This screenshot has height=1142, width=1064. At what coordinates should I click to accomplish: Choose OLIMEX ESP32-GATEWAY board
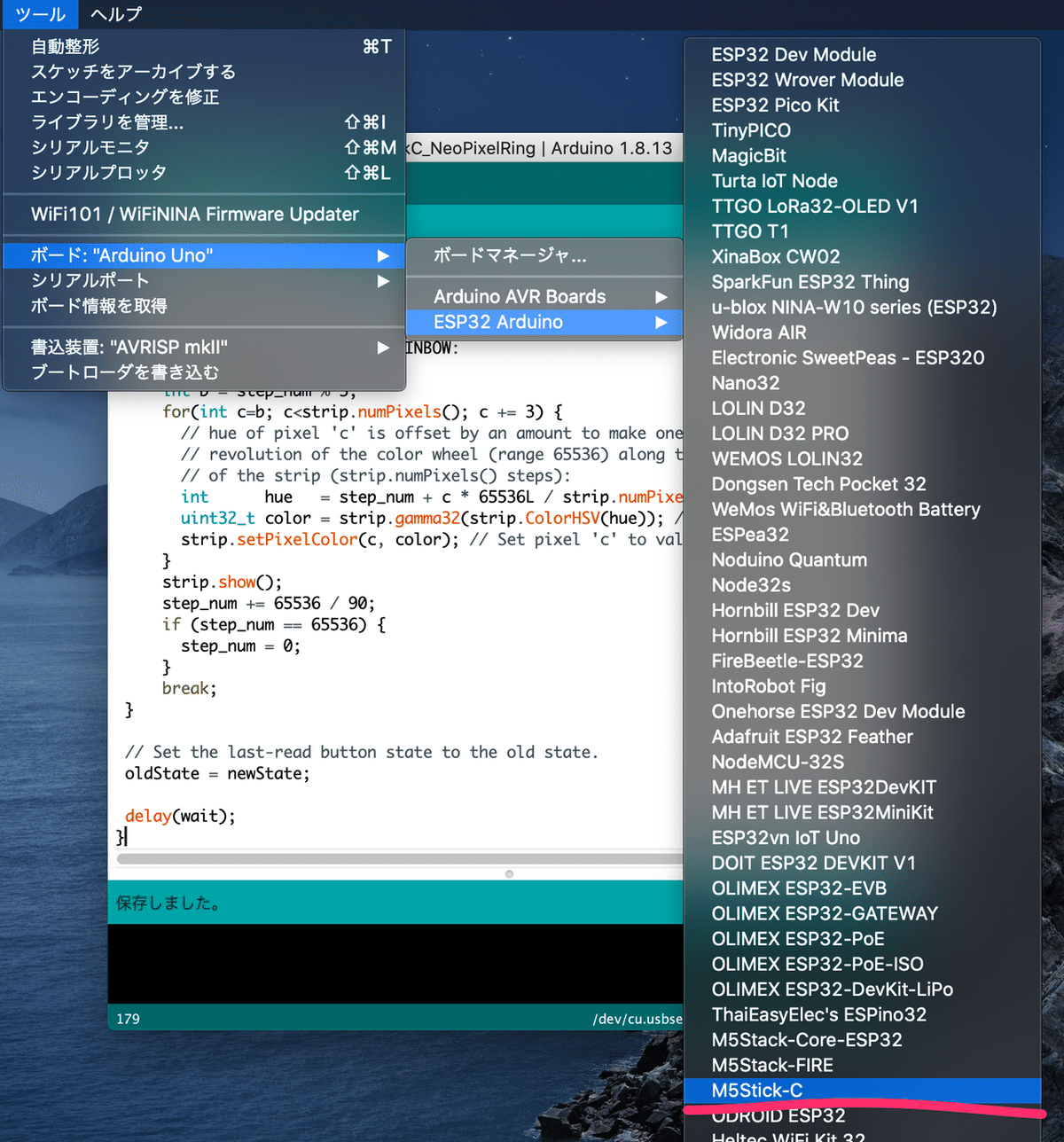pyautogui.click(x=862, y=914)
